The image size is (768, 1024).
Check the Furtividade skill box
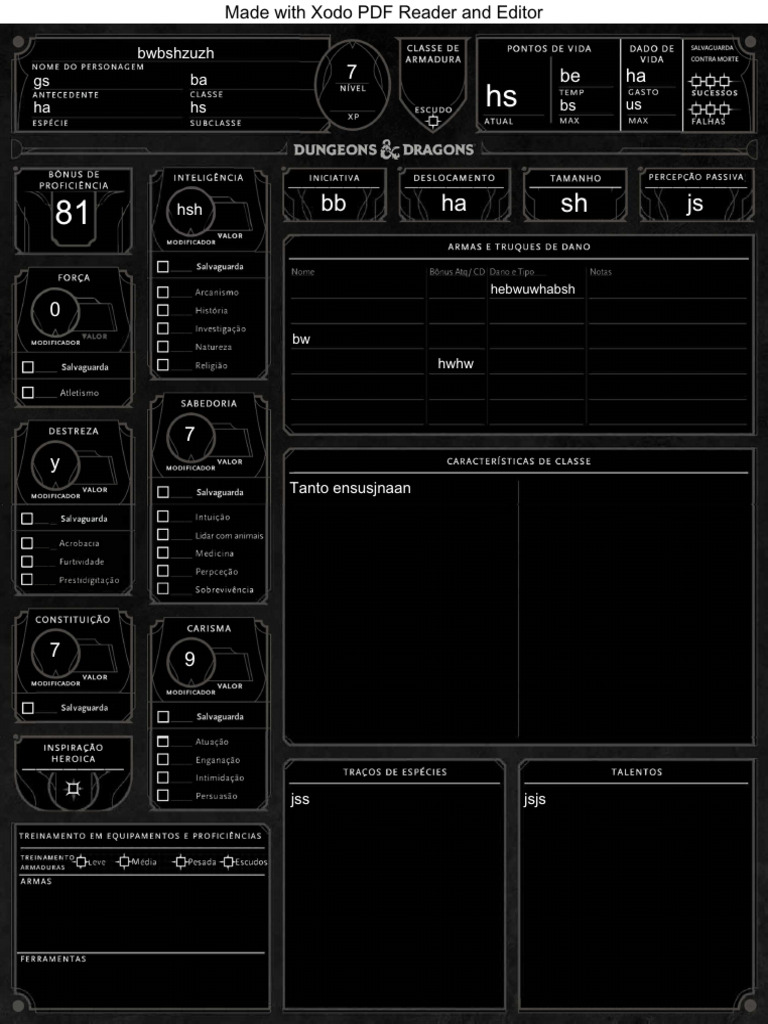(27, 562)
